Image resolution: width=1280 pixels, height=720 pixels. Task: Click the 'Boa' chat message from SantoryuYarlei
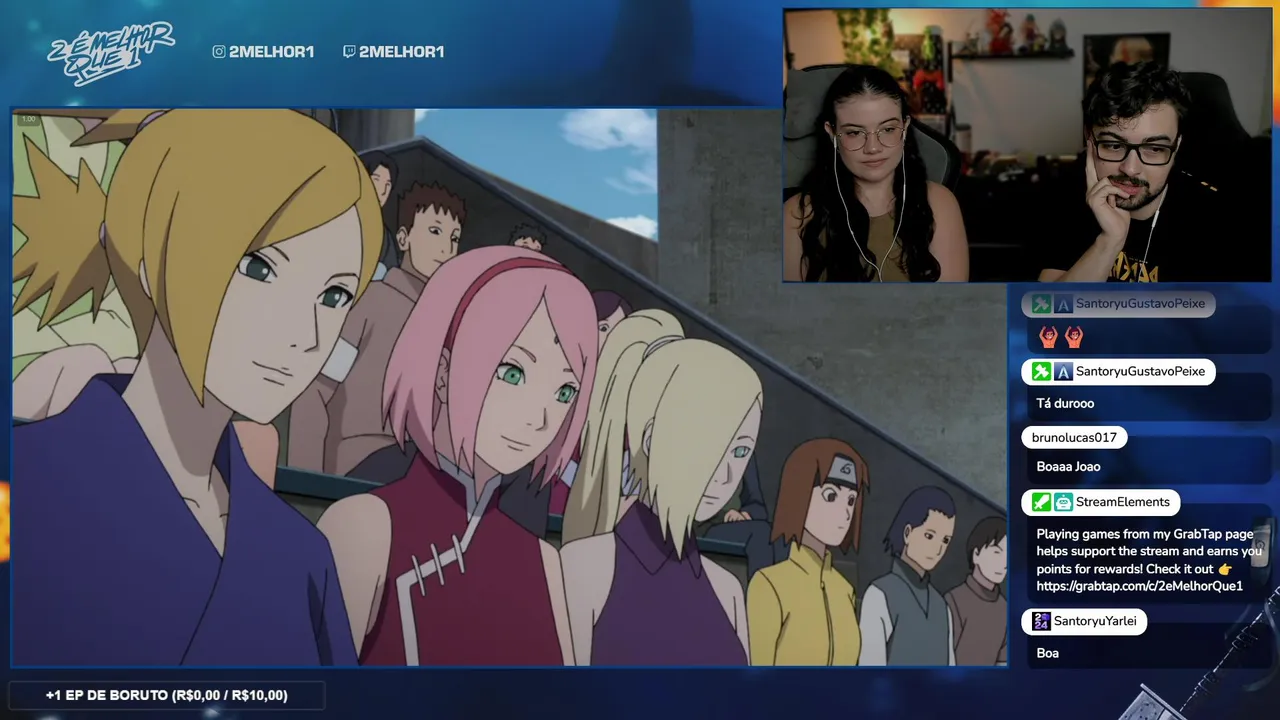tap(1047, 653)
